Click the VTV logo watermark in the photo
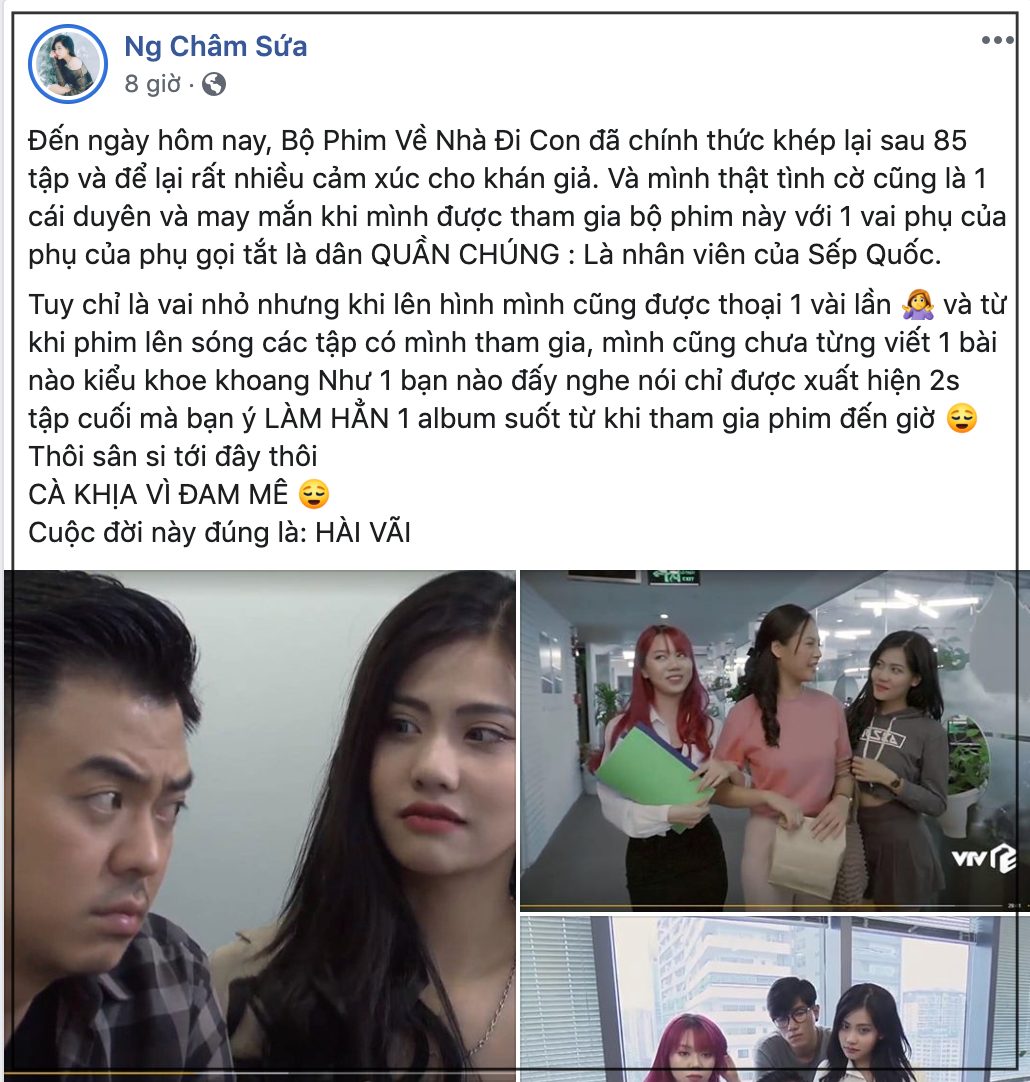 tap(982, 858)
